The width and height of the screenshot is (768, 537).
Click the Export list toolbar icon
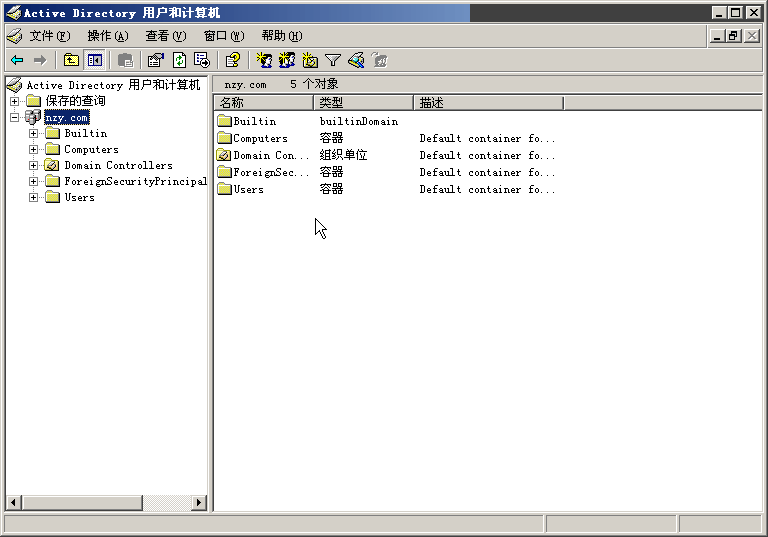pos(202,60)
